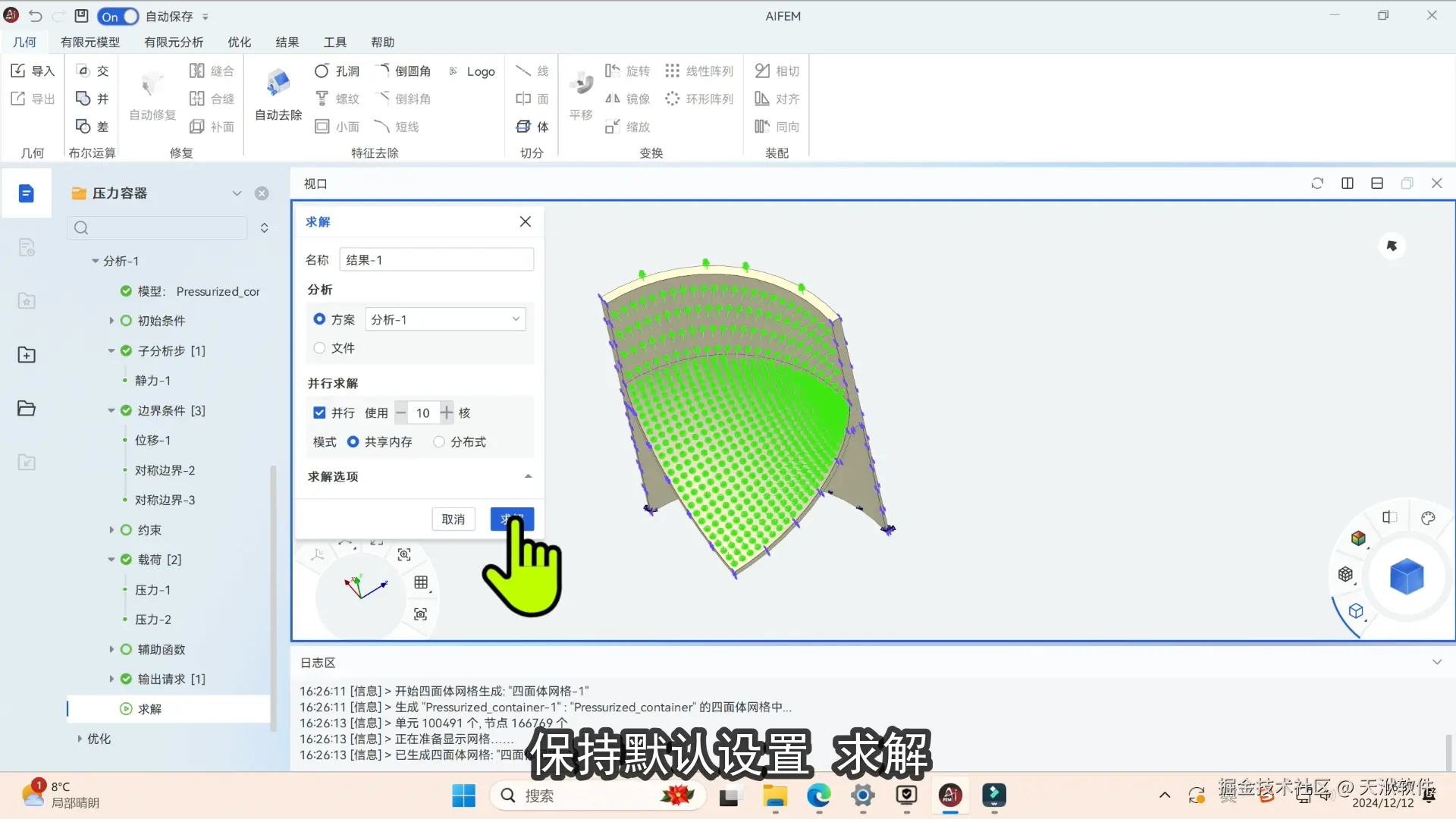The width and height of the screenshot is (1456, 819).
Task: Select the 文件 file radio option
Action: pos(319,348)
